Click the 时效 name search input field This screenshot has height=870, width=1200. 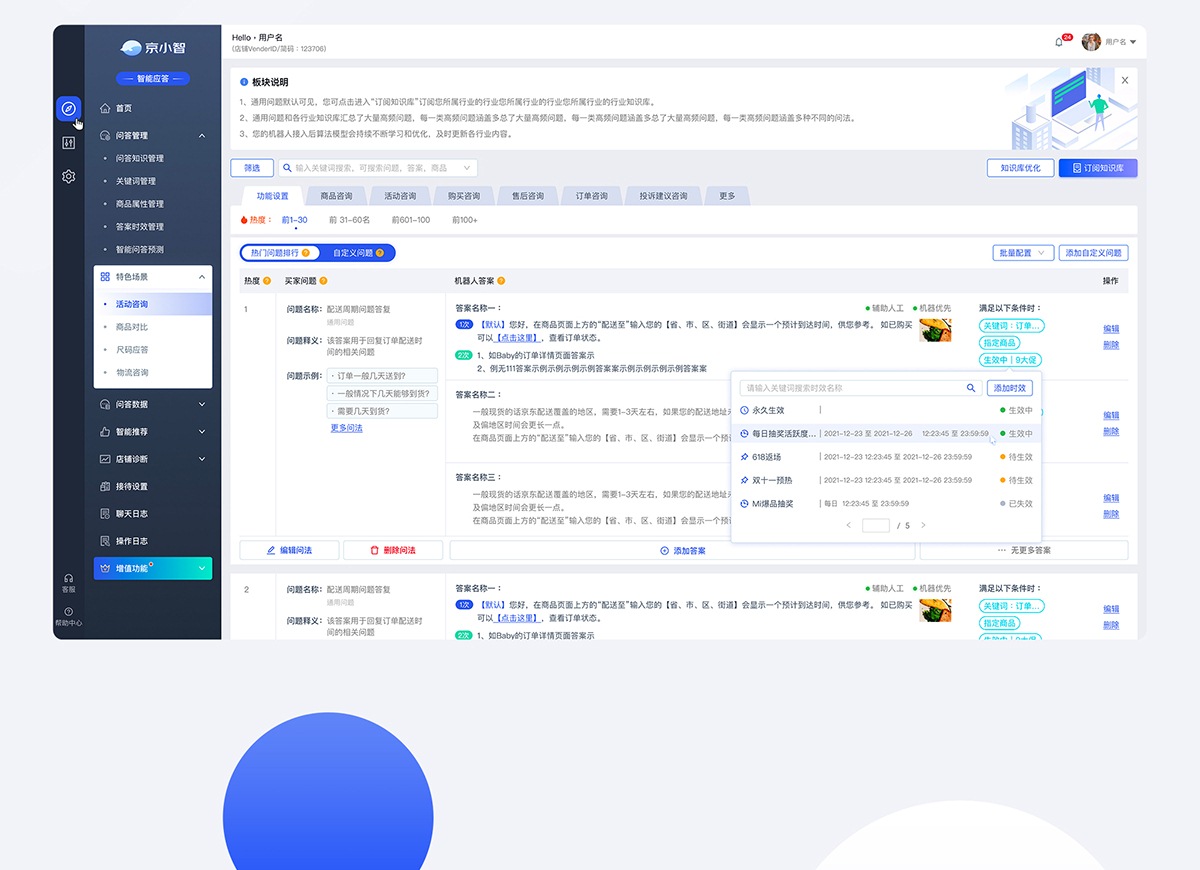[x=850, y=388]
